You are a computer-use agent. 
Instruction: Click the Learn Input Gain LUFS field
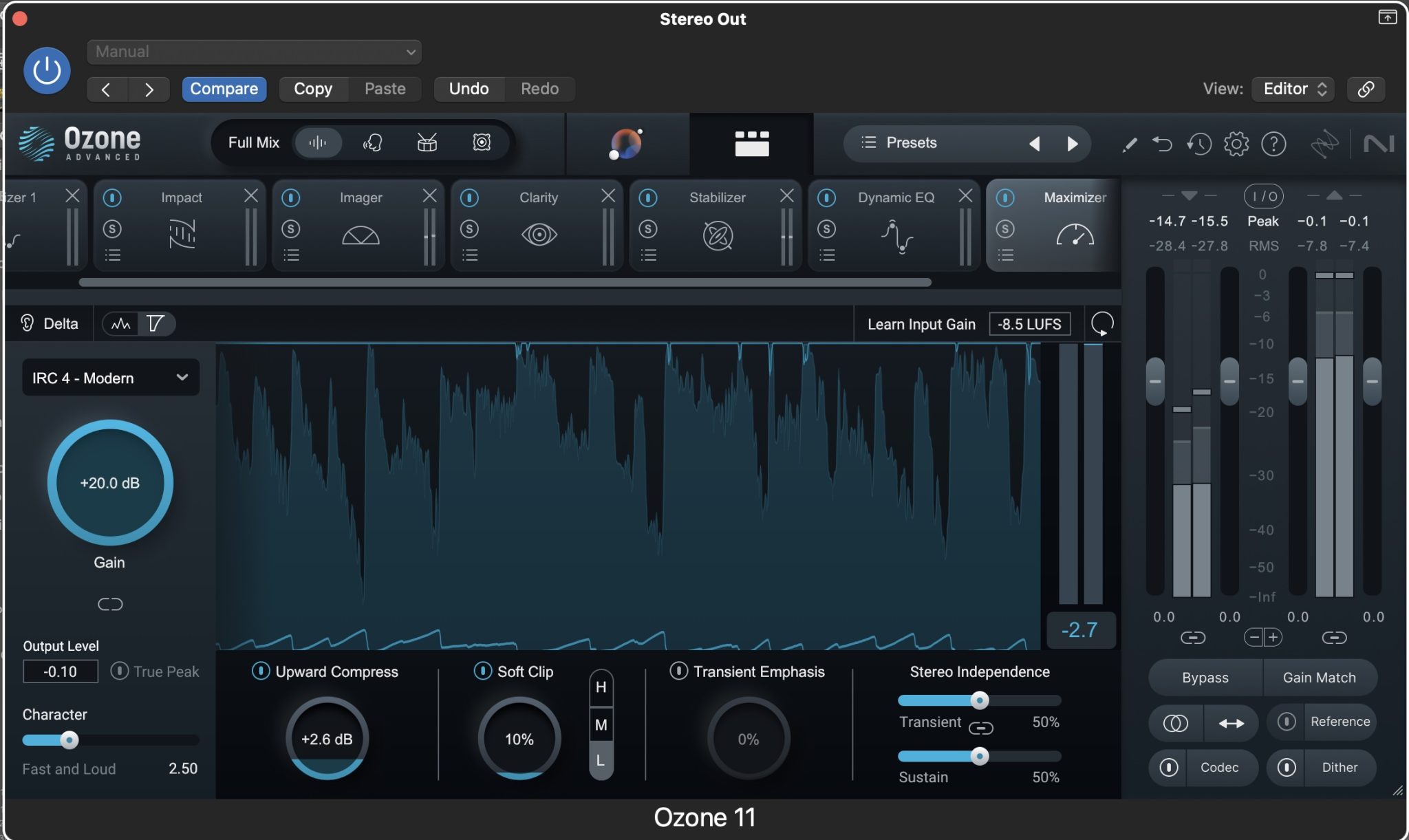pyautogui.click(x=1030, y=323)
